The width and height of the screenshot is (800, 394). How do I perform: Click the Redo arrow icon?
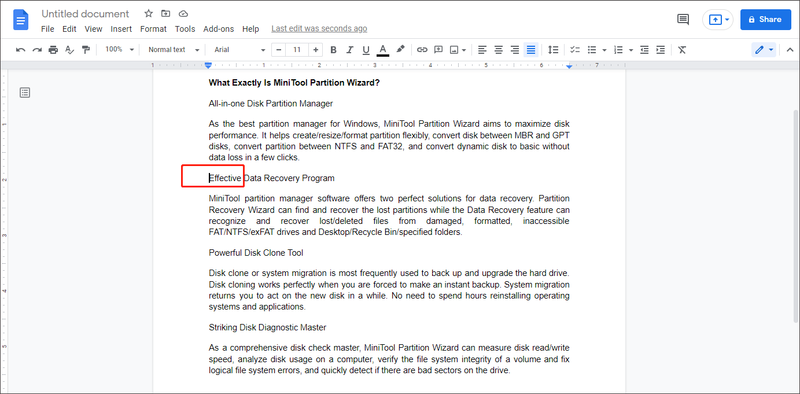pyautogui.click(x=37, y=50)
